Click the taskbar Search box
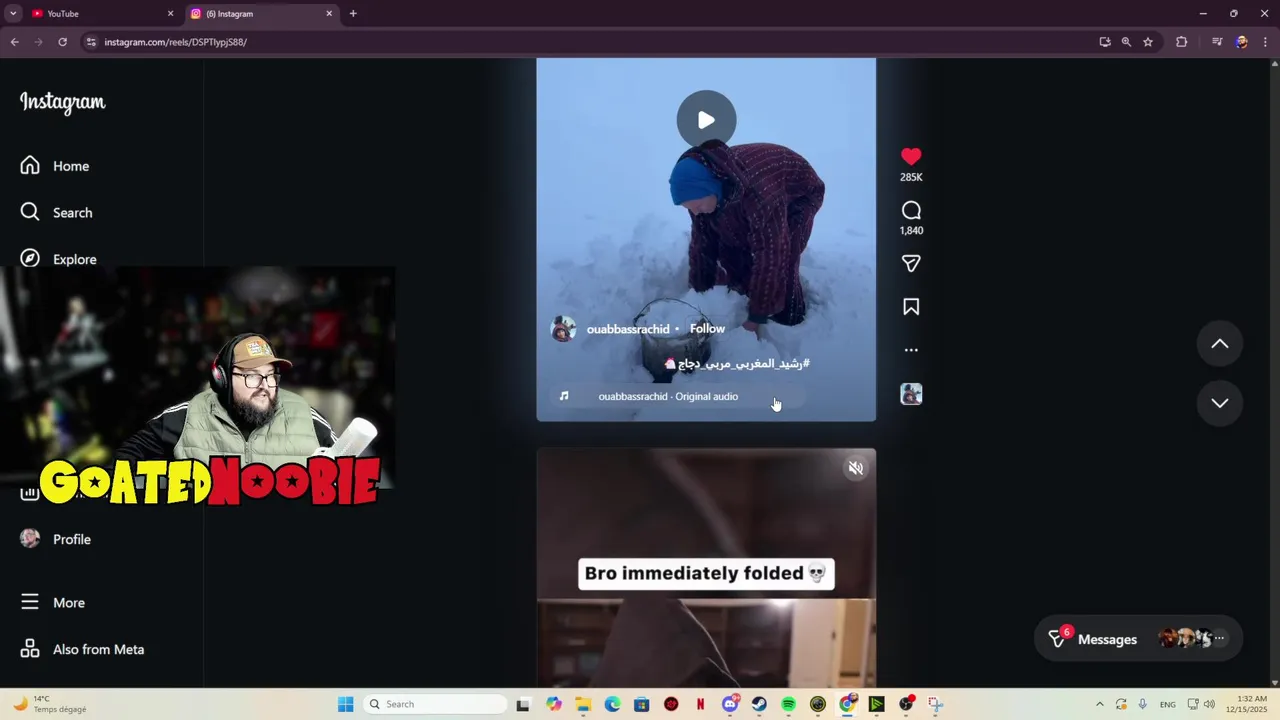Screen dimensions: 1280x720 pyautogui.click(x=435, y=704)
